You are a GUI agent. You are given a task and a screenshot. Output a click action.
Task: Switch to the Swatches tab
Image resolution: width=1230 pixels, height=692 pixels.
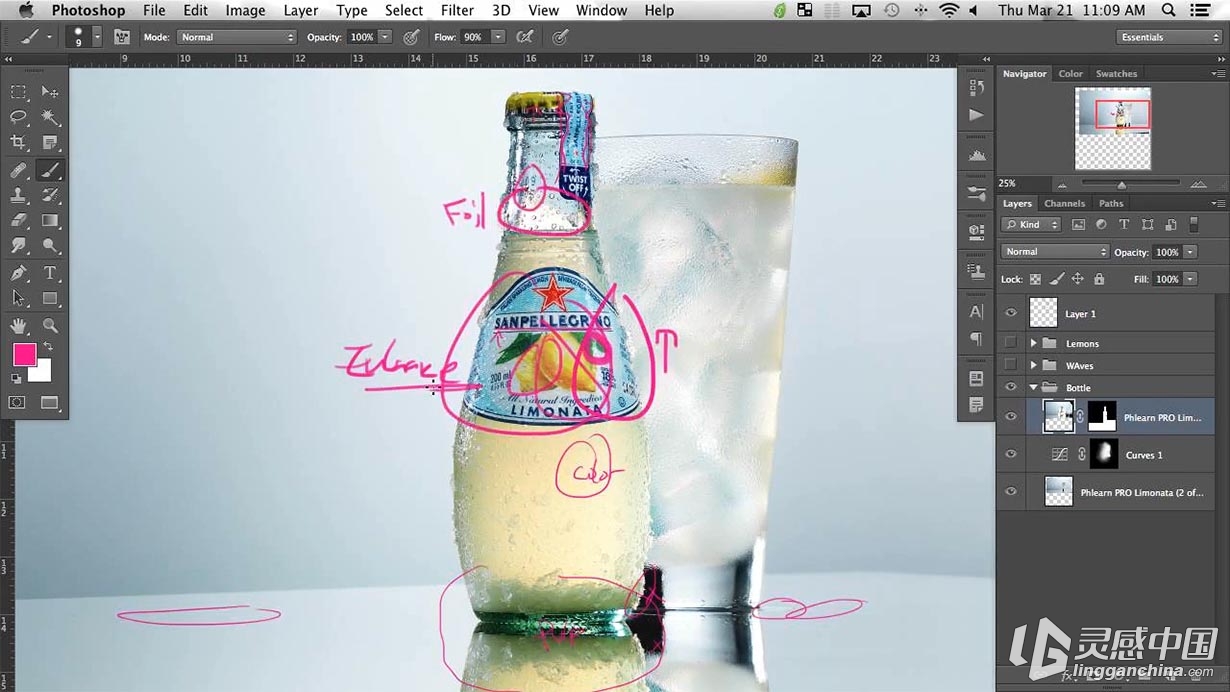click(x=1116, y=73)
